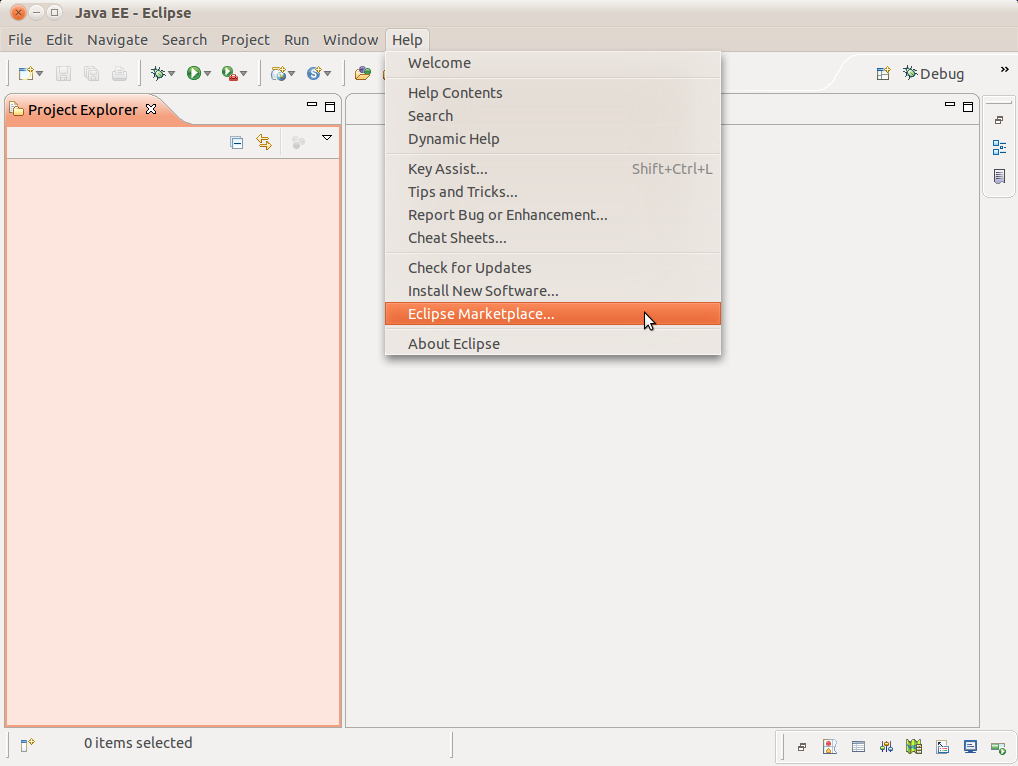The height and width of the screenshot is (766, 1018).
Task: Expand the New Web Project dropdown arrow
Action: coord(292,73)
